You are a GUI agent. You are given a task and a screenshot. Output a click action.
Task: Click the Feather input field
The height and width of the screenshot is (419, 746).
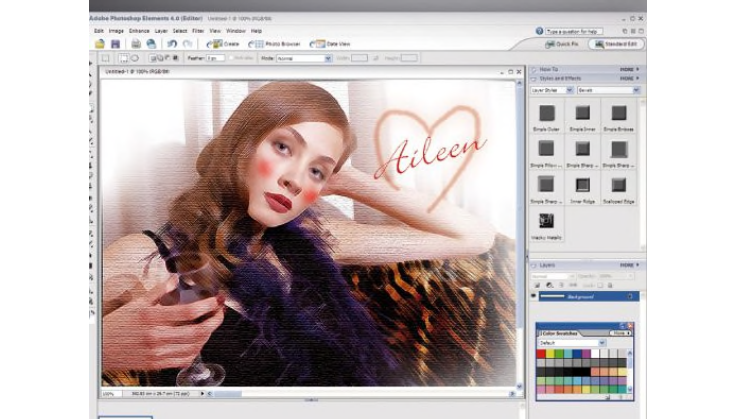[215, 58]
